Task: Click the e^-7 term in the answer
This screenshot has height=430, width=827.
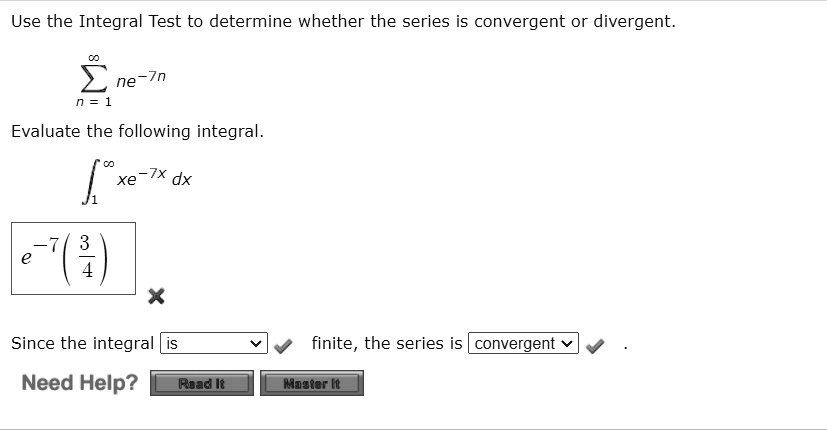Action: [x=40, y=252]
